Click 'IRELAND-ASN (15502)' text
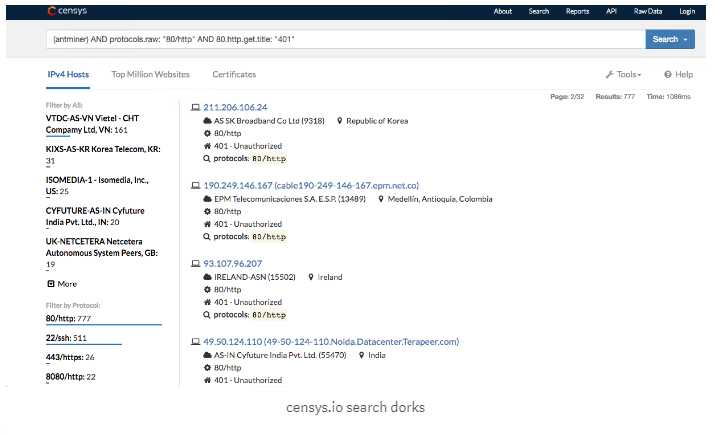 [254, 277]
